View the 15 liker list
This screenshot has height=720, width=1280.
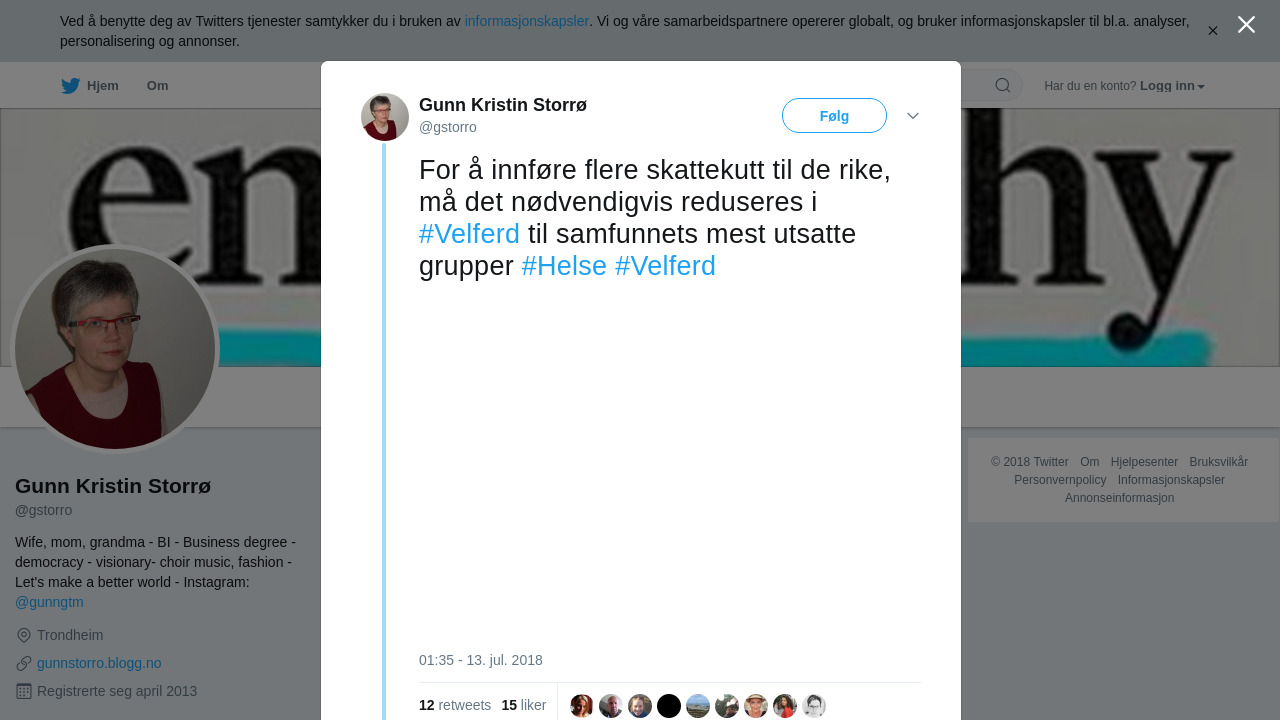pos(524,705)
